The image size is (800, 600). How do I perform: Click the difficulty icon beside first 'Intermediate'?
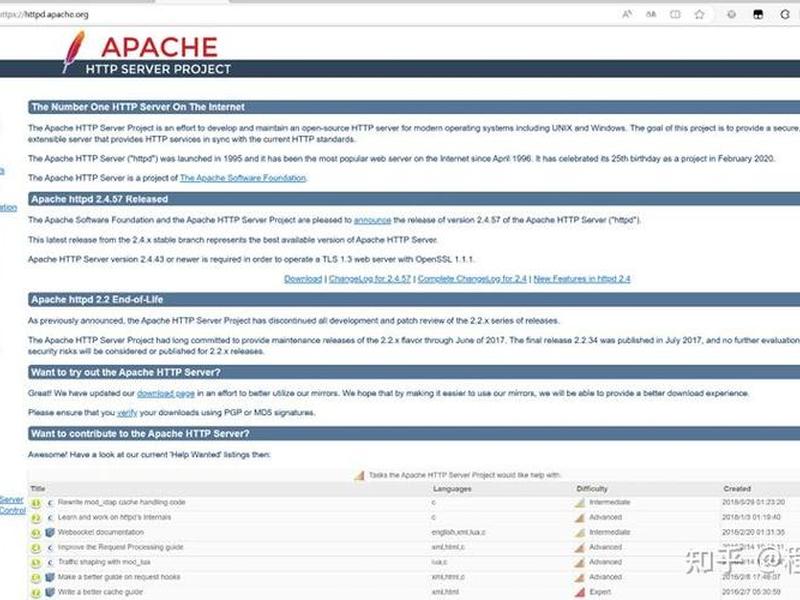pyautogui.click(x=580, y=503)
